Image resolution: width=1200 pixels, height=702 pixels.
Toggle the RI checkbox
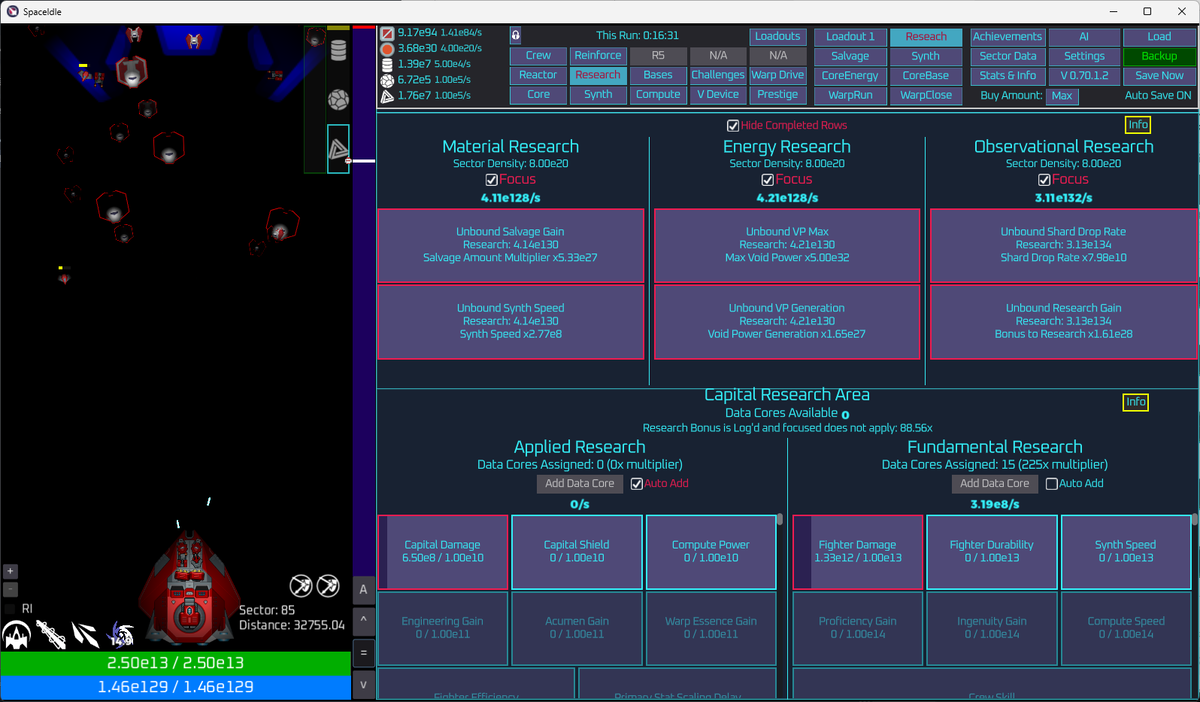(10, 608)
